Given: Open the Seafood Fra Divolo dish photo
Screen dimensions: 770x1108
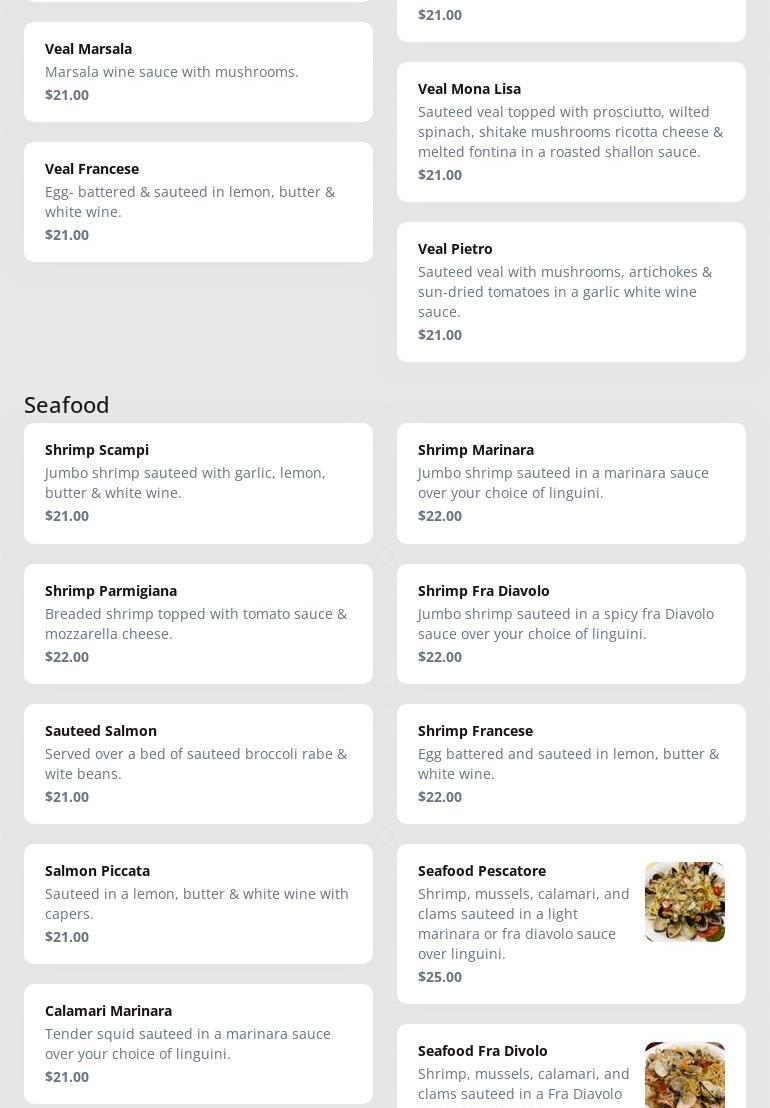Looking at the screenshot, I should (x=684, y=1075).
